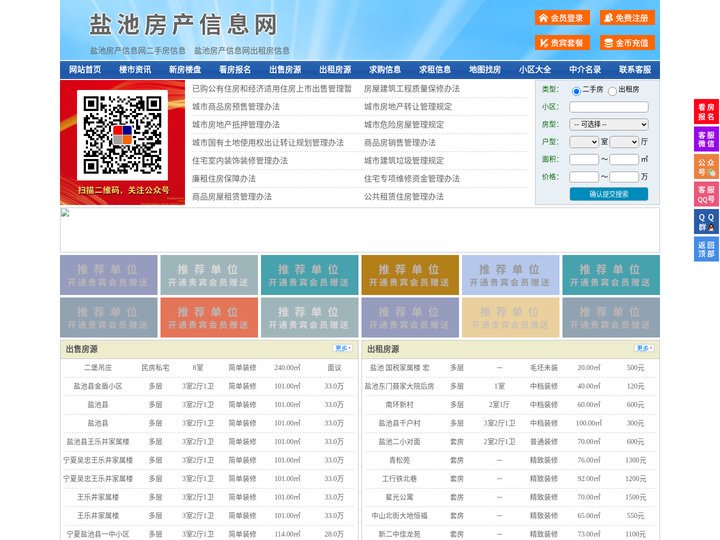
Task: Select the 出租房 radio button
Action: coord(612,91)
